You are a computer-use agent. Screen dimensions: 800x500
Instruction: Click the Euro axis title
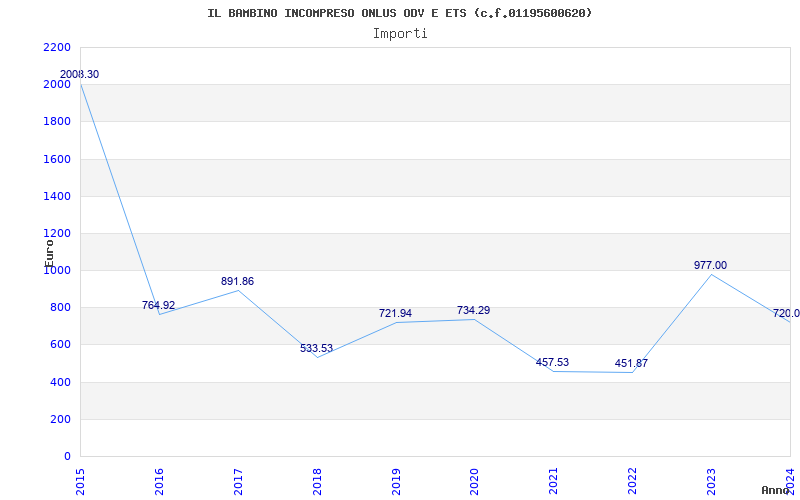coord(49,253)
